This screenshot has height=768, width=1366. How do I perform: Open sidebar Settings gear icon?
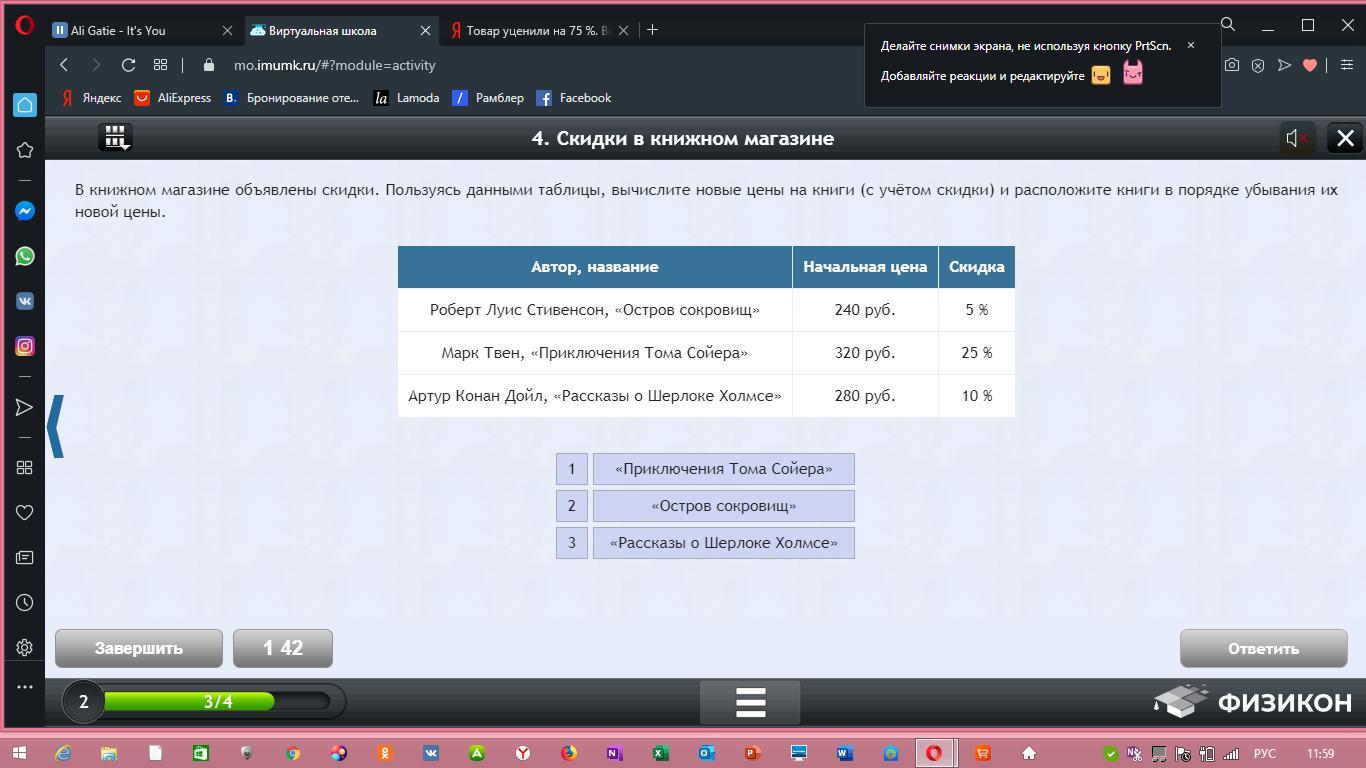[25, 647]
